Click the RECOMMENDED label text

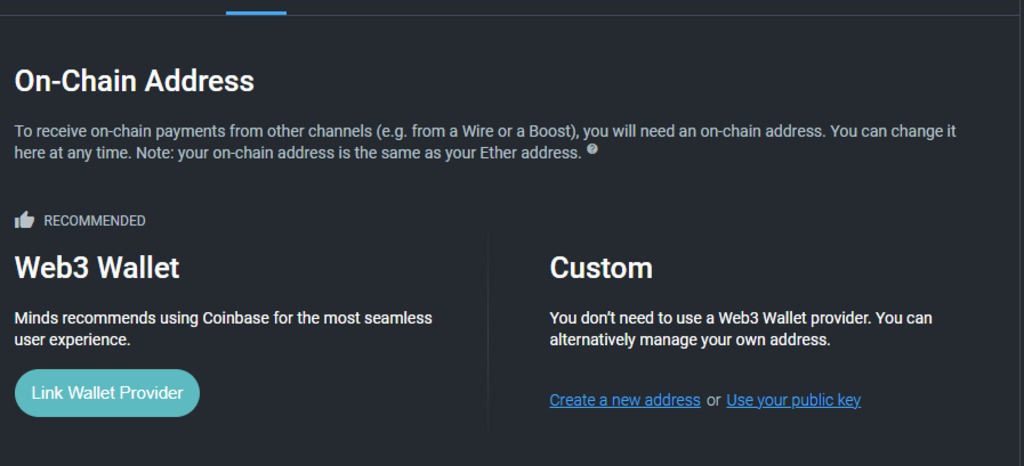click(x=94, y=221)
